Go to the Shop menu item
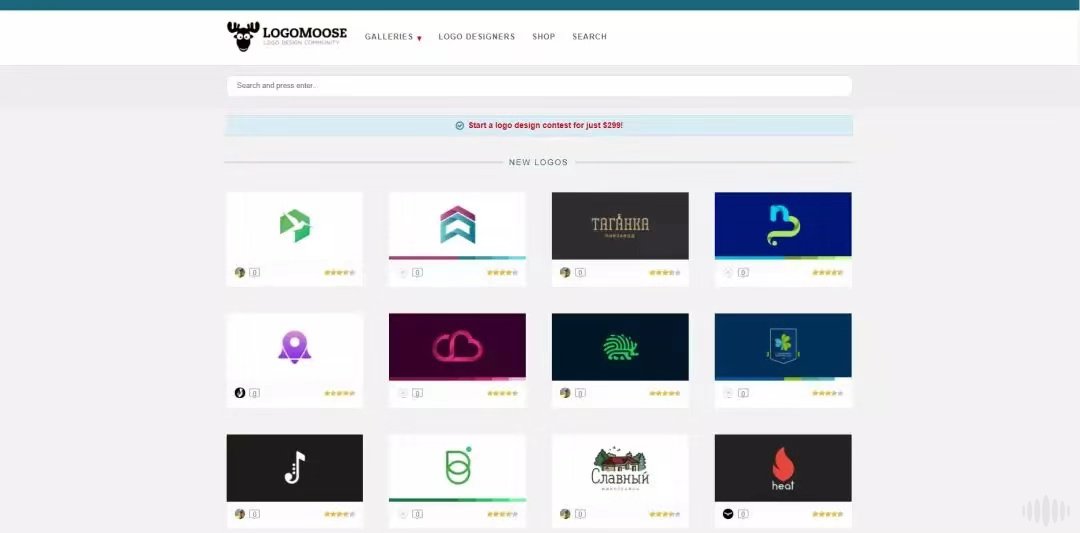This screenshot has width=1080, height=533. (x=543, y=36)
